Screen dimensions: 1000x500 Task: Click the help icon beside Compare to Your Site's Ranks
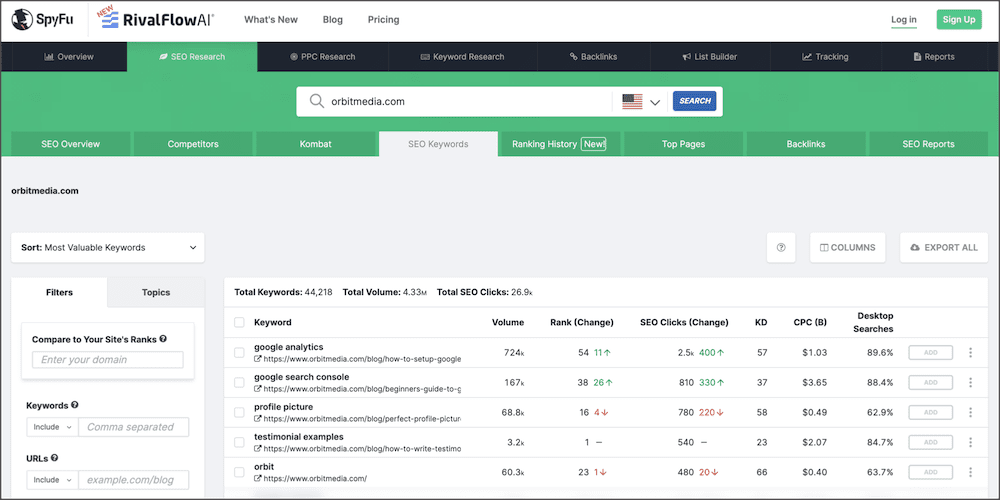(x=163, y=339)
